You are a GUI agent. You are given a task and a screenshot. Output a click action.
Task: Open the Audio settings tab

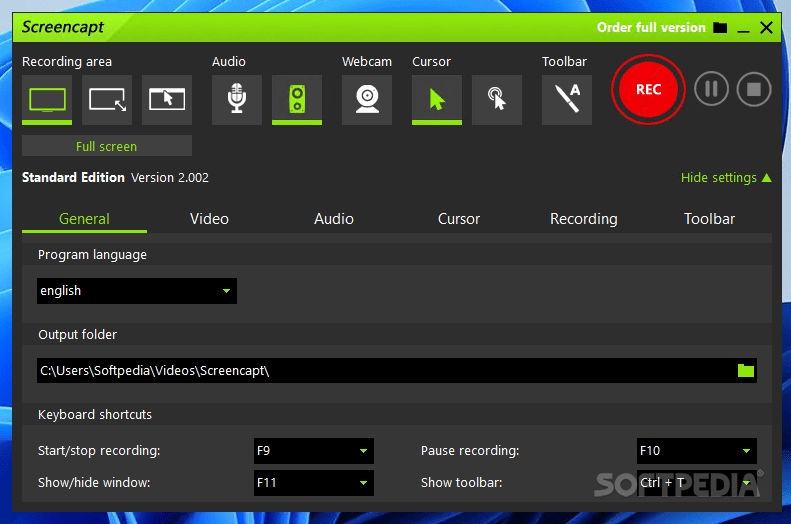tap(334, 219)
